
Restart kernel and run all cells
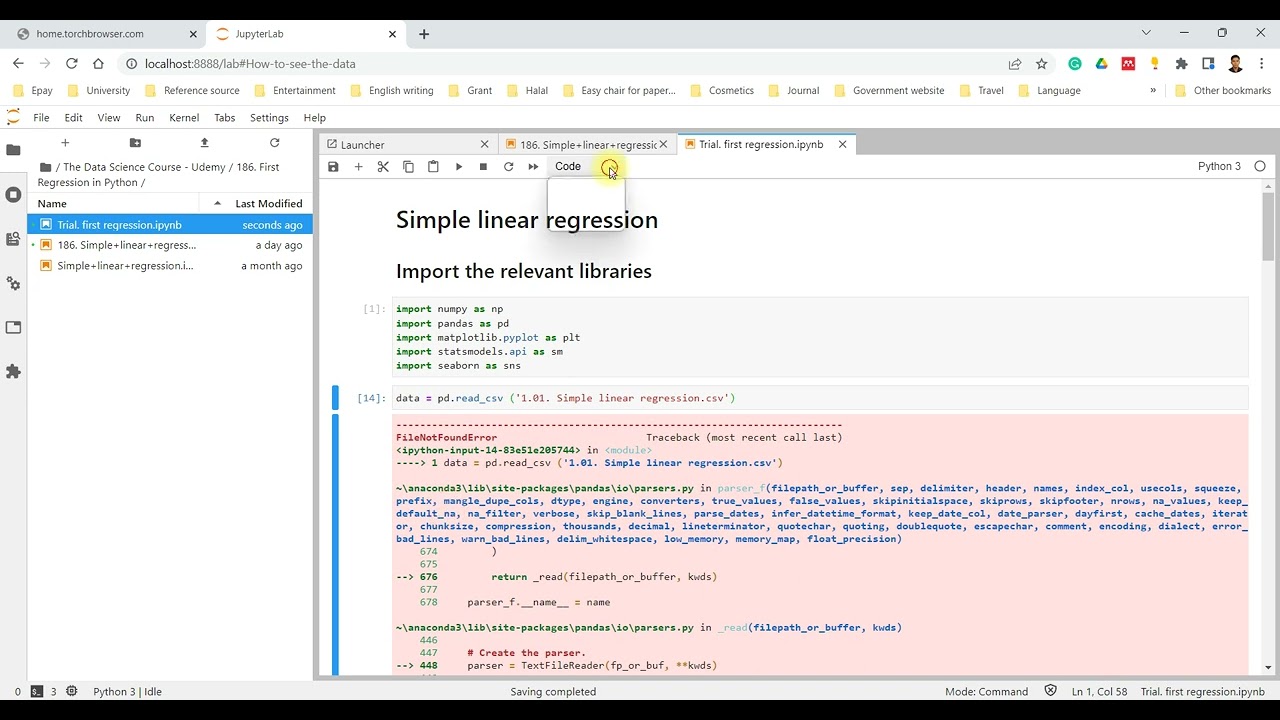pyautogui.click(x=533, y=167)
